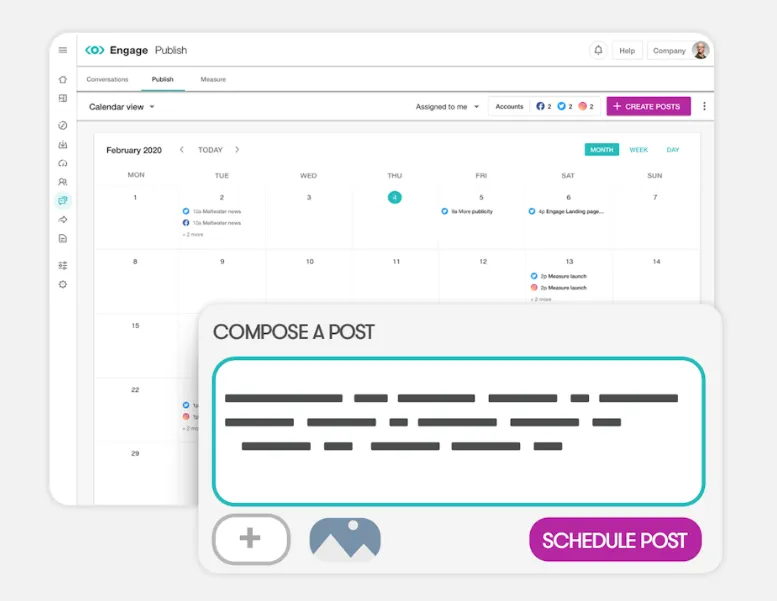777x601 pixels.
Task: Click the compose post text field
Action: pos(458,431)
